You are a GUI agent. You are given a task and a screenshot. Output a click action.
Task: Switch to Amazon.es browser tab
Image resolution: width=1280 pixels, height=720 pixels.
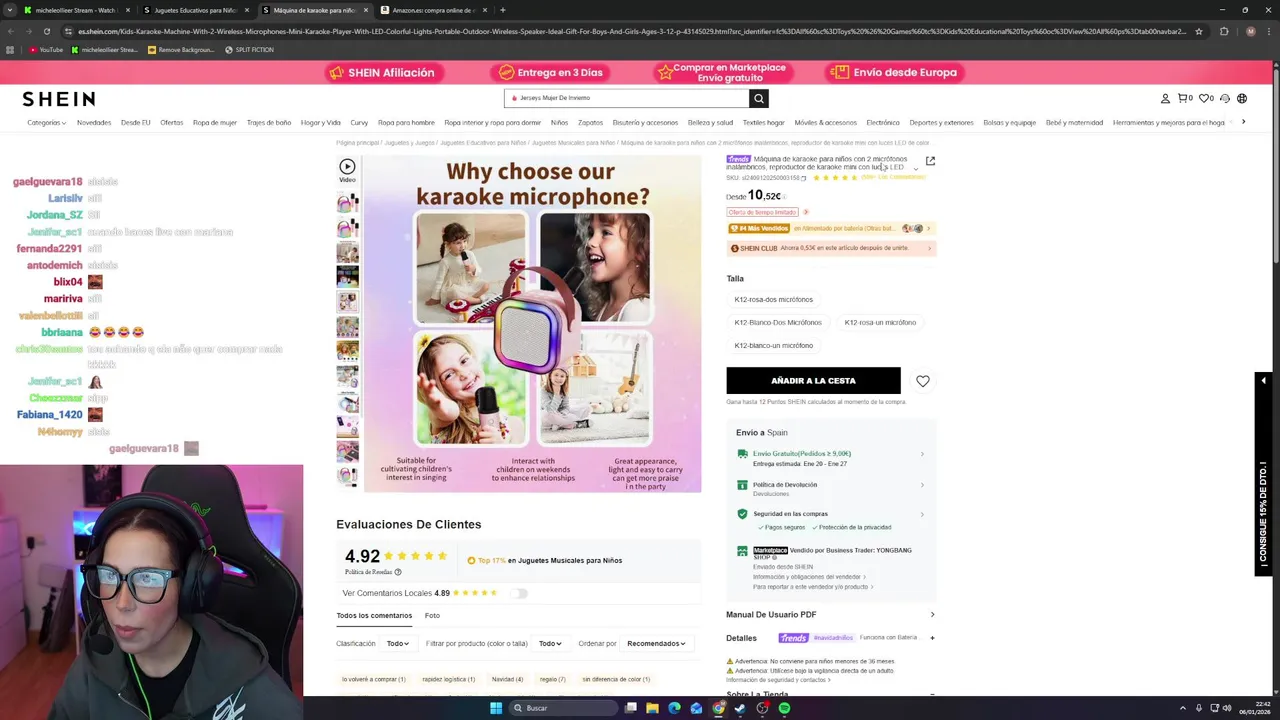434,10
